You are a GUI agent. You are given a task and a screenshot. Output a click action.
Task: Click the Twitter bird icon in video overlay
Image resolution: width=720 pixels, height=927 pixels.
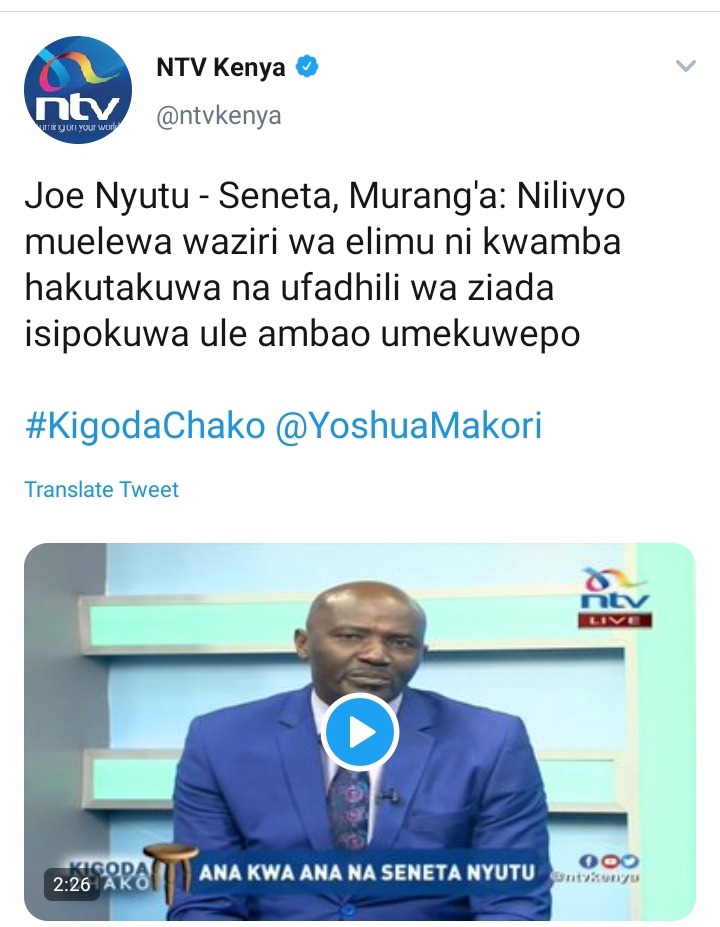coord(630,861)
